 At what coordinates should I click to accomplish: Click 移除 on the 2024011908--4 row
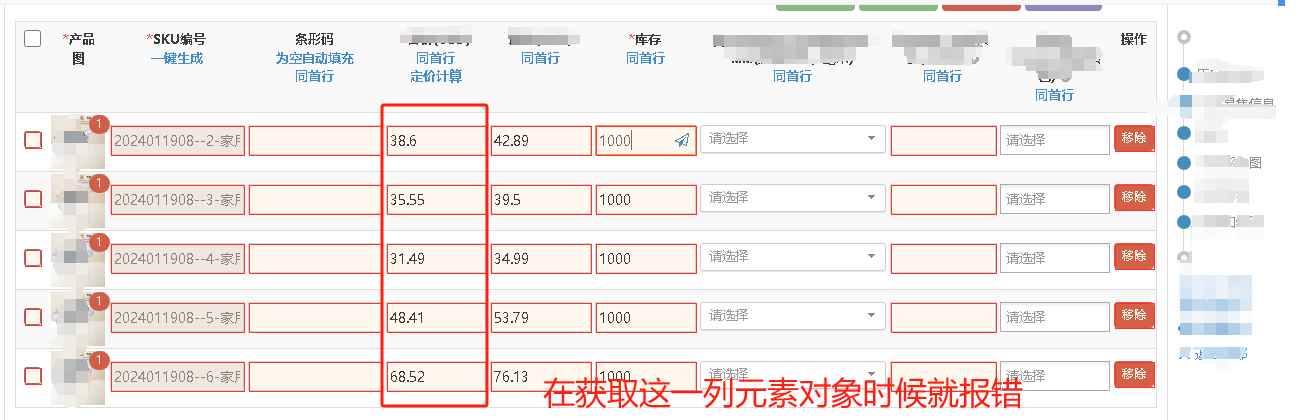coord(1134,257)
